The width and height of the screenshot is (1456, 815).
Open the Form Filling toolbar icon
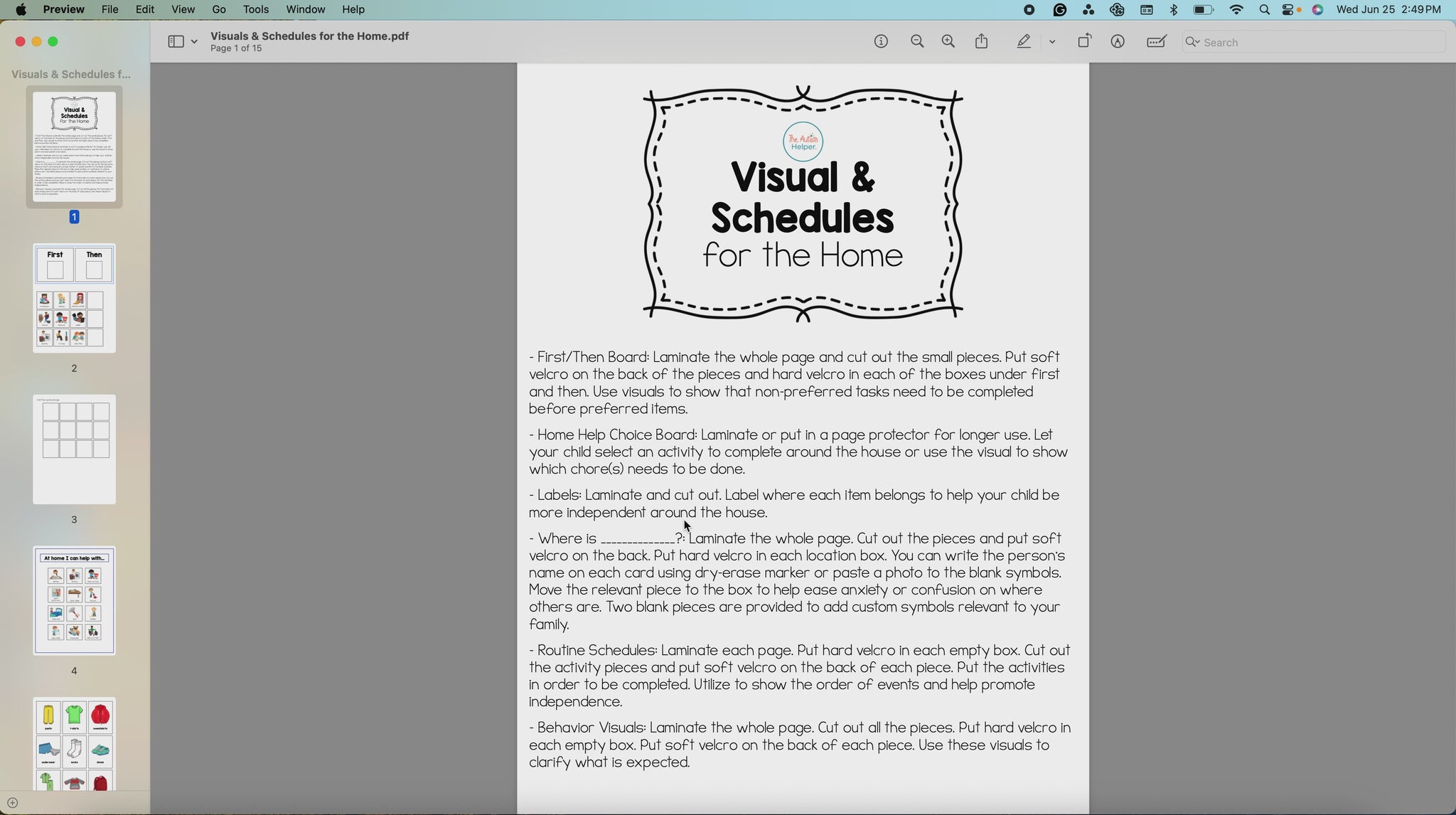(x=1157, y=42)
